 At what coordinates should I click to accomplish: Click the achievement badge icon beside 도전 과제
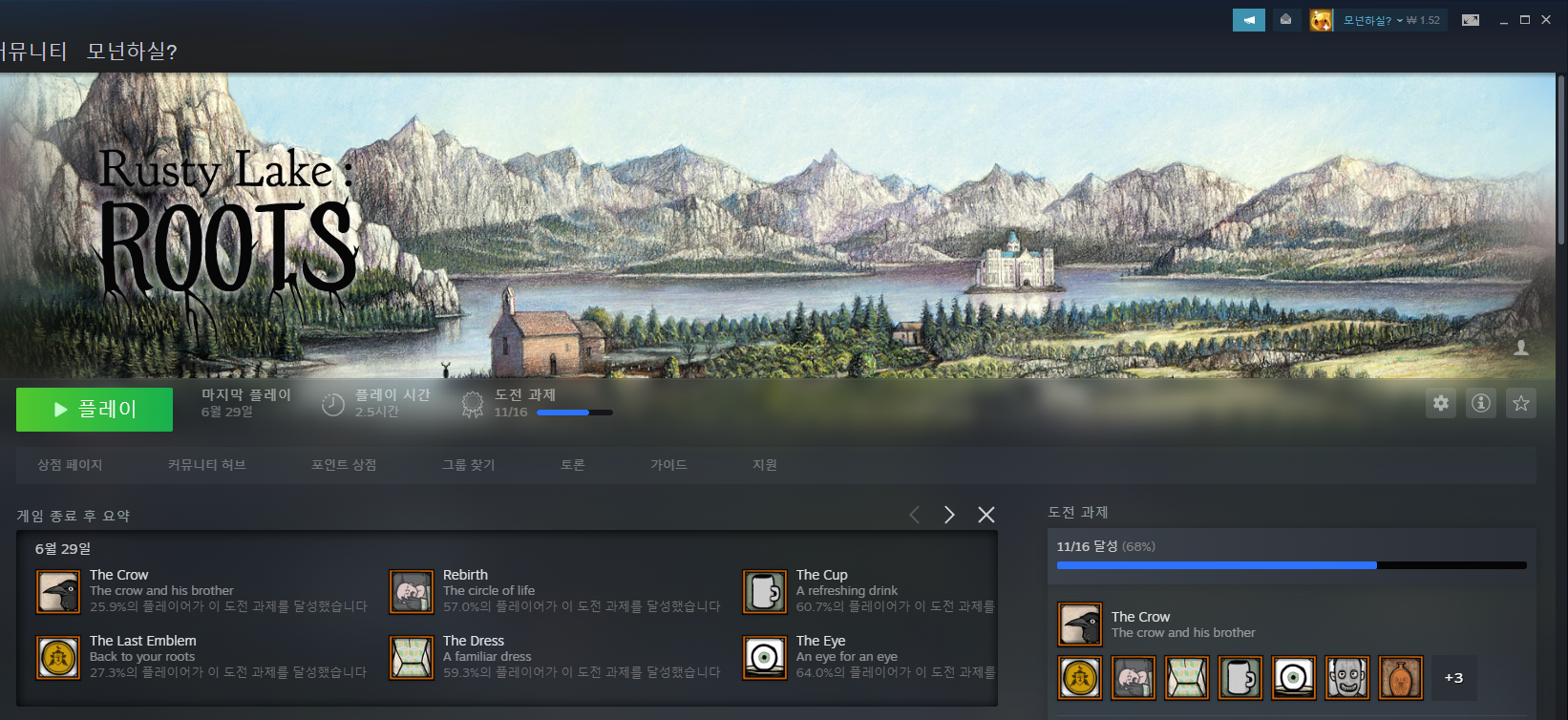pos(473,405)
